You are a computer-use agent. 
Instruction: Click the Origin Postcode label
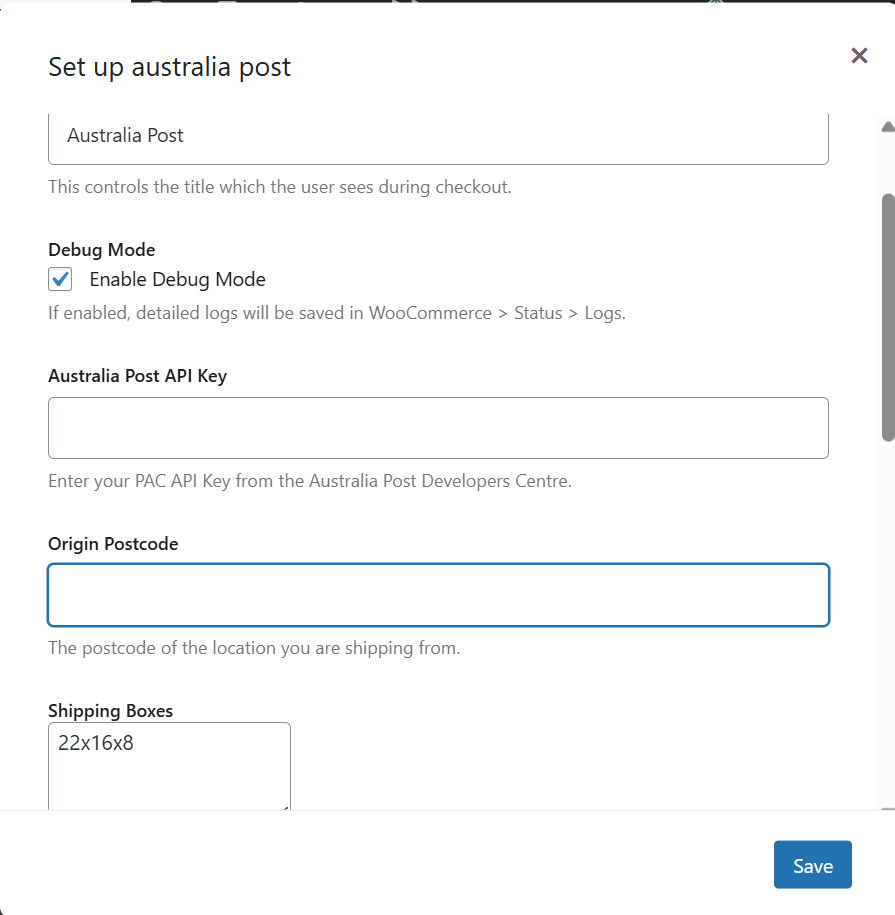[112, 543]
